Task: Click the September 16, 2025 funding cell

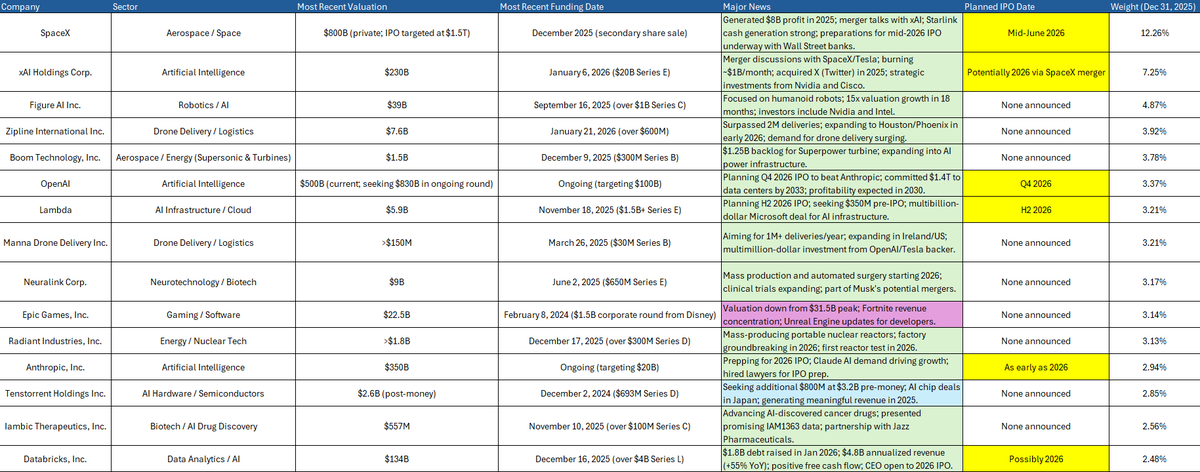Action: click(x=608, y=105)
